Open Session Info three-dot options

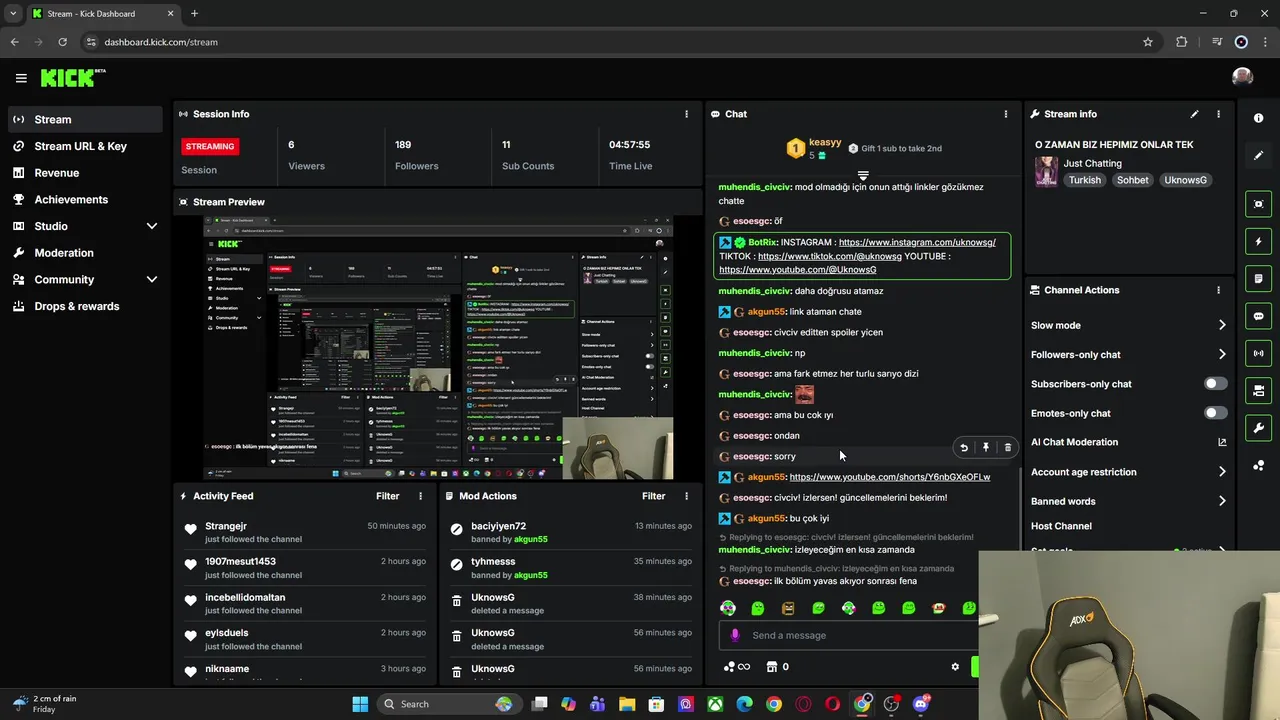[686, 114]
